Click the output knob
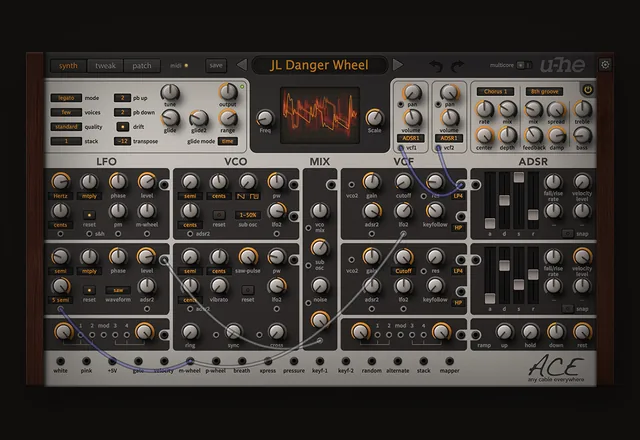The height and width of the screenshot is (440, 640). pyautogui.click(x=228, y=92)
